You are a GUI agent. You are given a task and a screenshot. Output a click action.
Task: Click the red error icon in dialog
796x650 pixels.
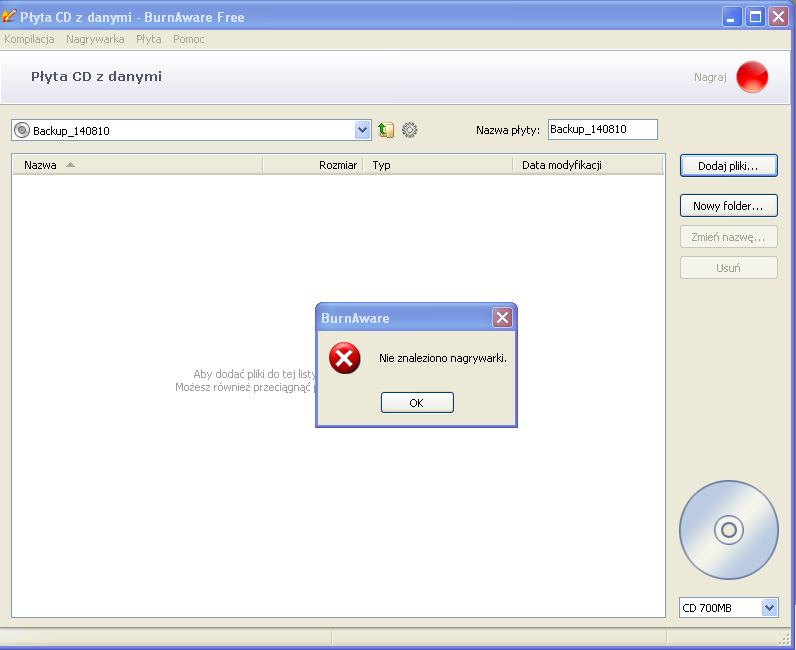click(344, 358)
